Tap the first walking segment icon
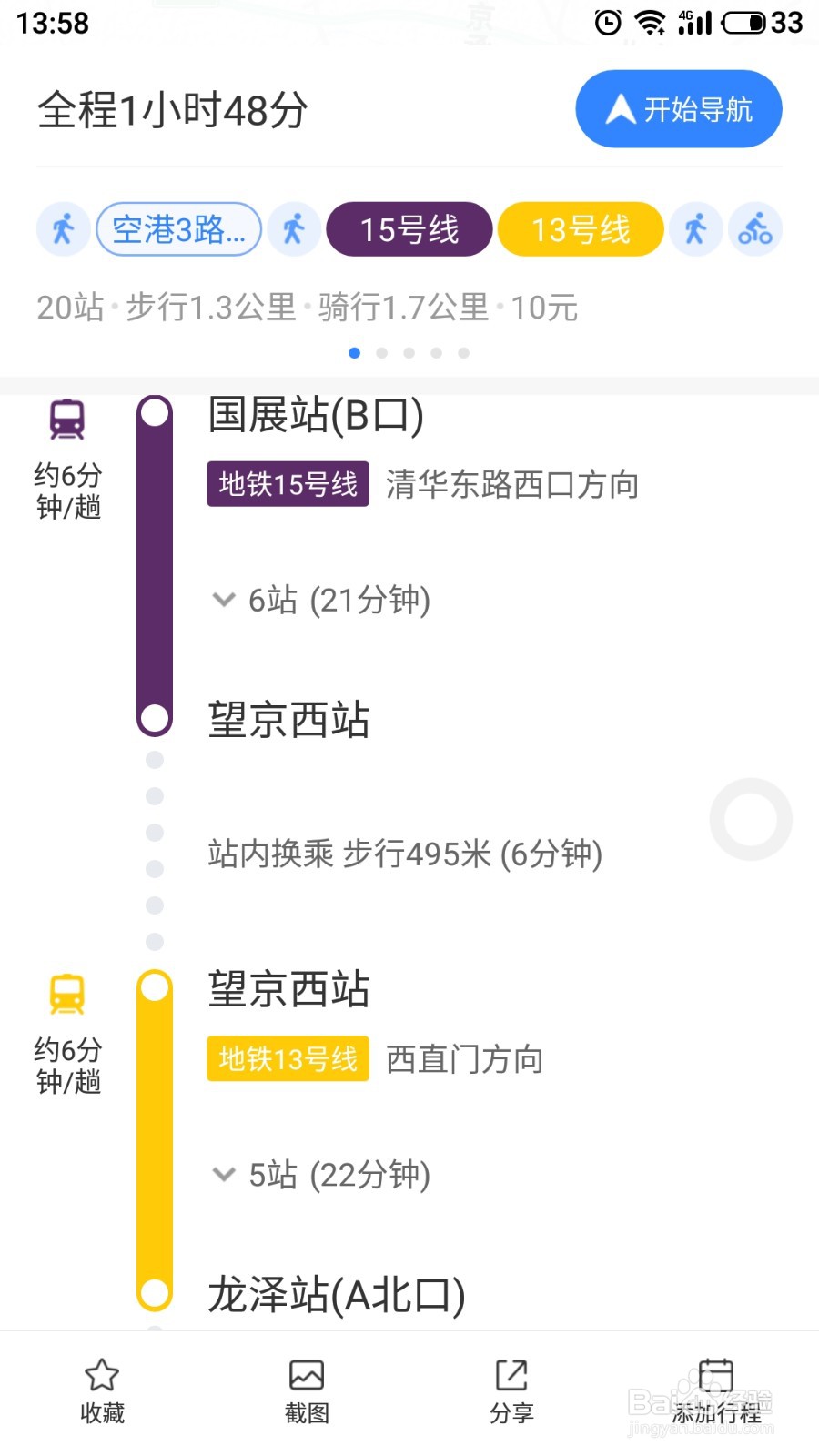This screenshot has width=819, height=1456. pos(63,229)
